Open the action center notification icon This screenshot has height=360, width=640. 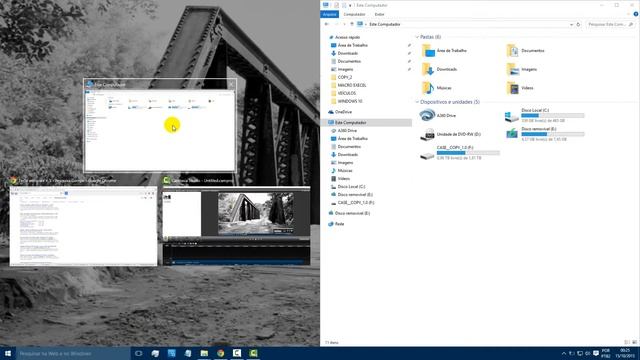[596, 353]
